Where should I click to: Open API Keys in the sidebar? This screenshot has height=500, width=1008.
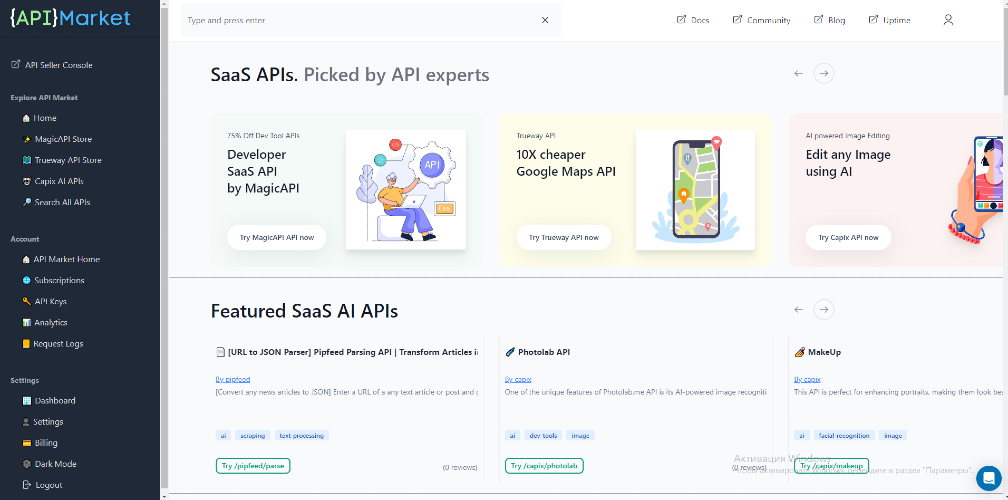[x=44, y=301]
